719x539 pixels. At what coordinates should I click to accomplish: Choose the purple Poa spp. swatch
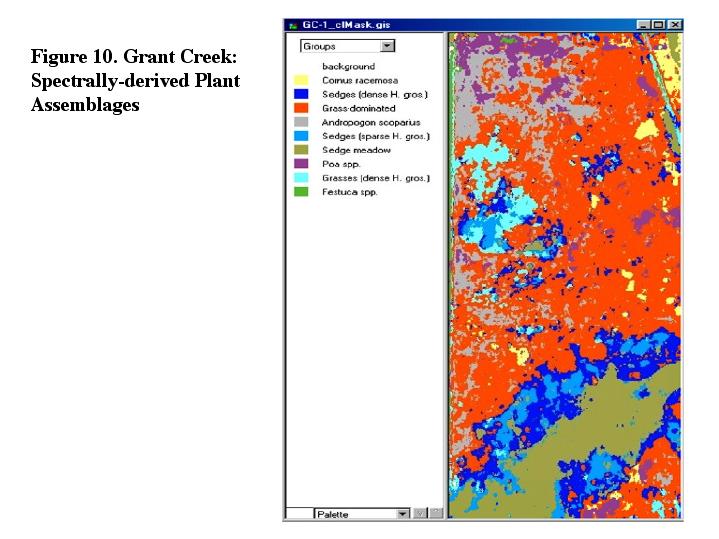click(x=300, y=164)
